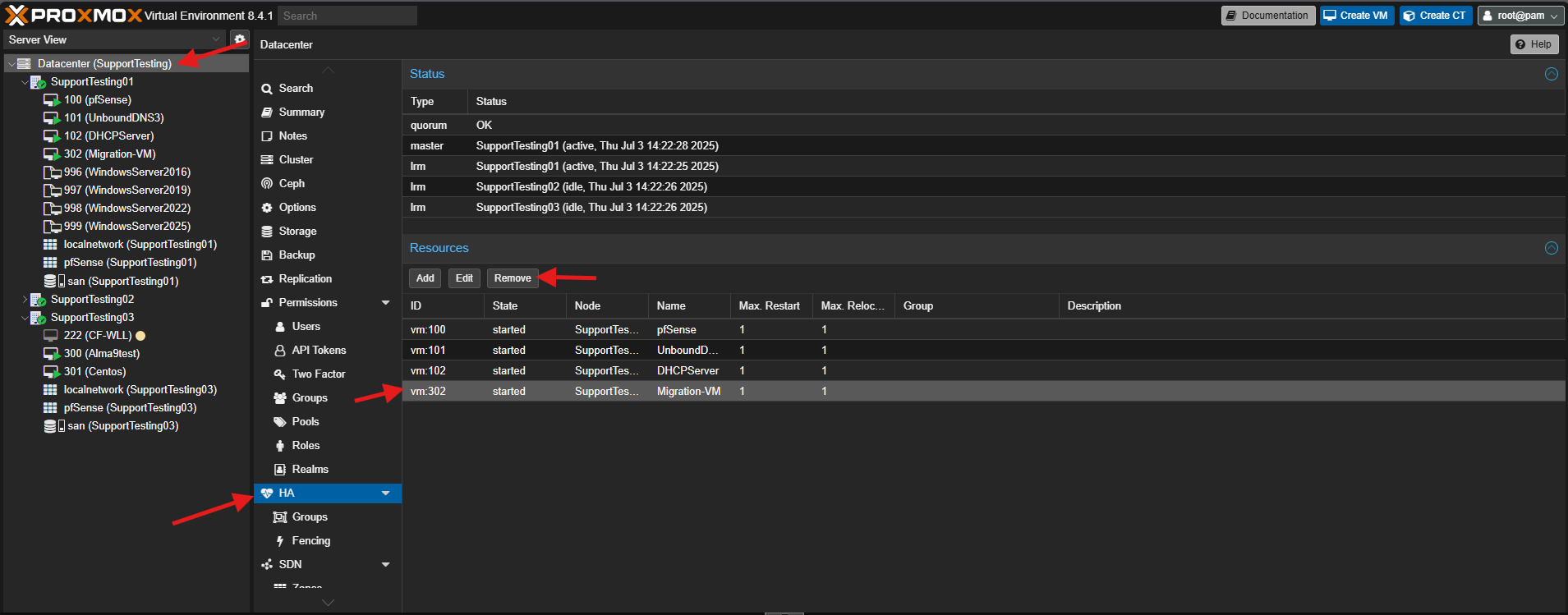Screen dimensions: 1568x615
Task: Collapse the HA submenu arrow
Action: pos(386,493)
